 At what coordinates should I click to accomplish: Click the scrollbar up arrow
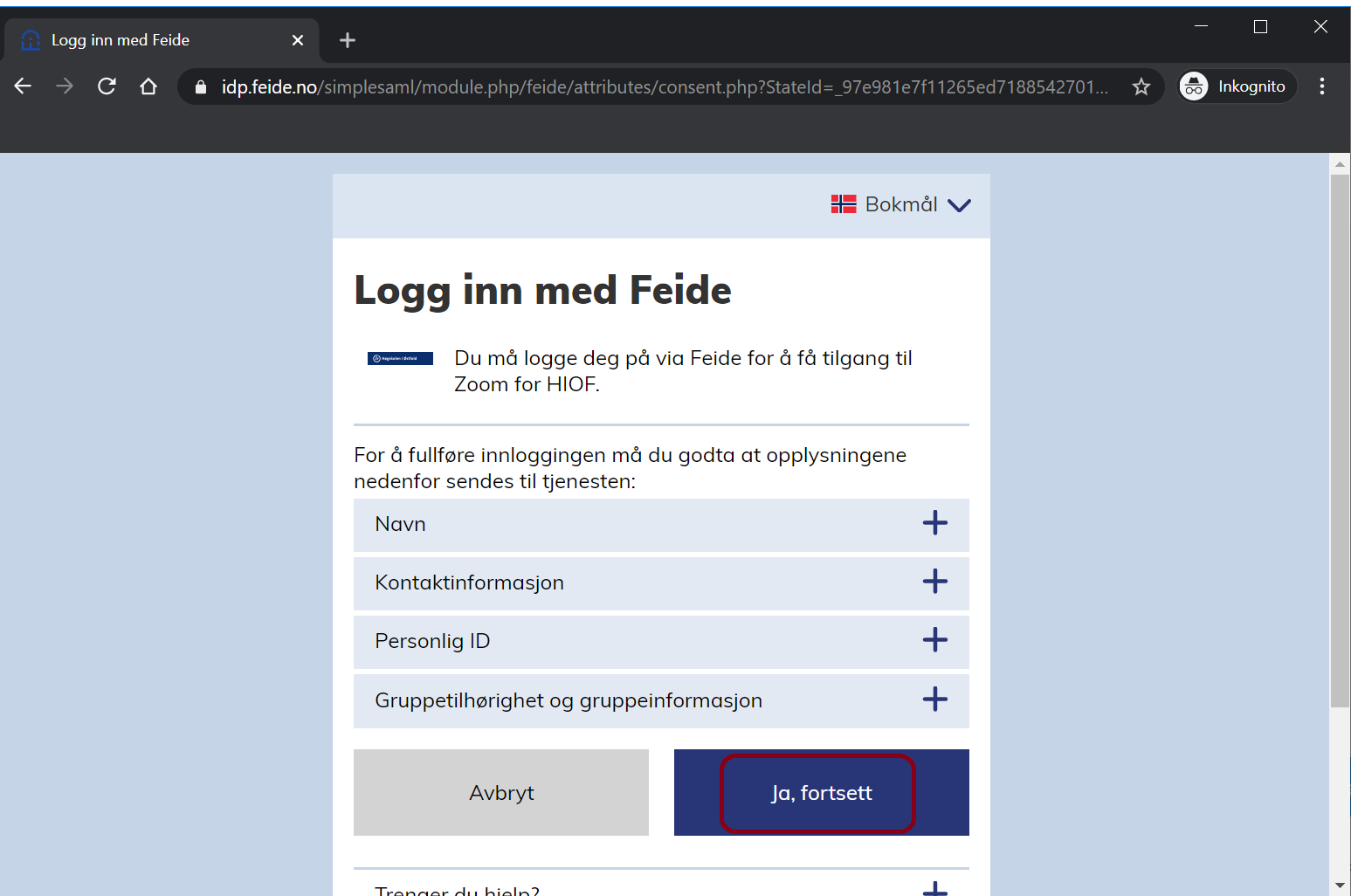click(x=1340, y=163)
